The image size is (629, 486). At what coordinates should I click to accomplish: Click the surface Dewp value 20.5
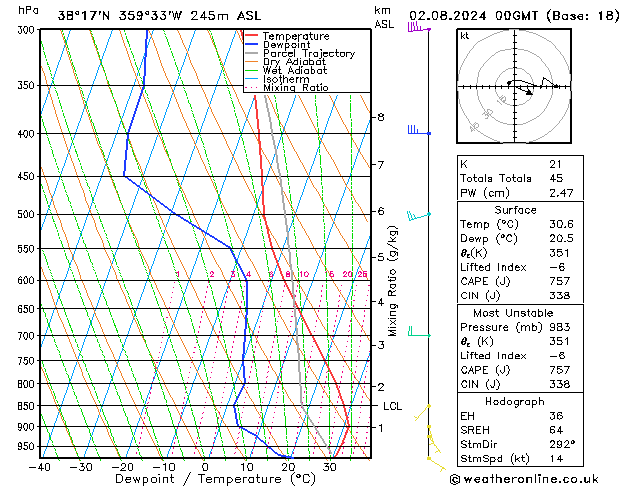click(561, 239)
